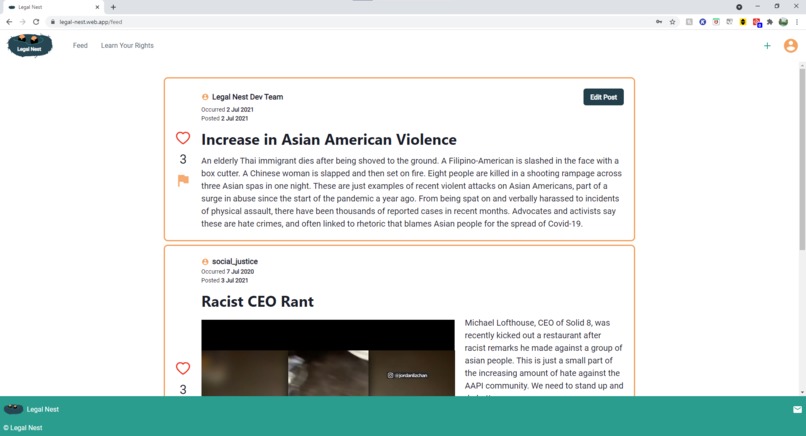Click the scrollbar down arrow
Image resolution: width=806 pixels, height=436 pixels.
[x=802, y=392]
